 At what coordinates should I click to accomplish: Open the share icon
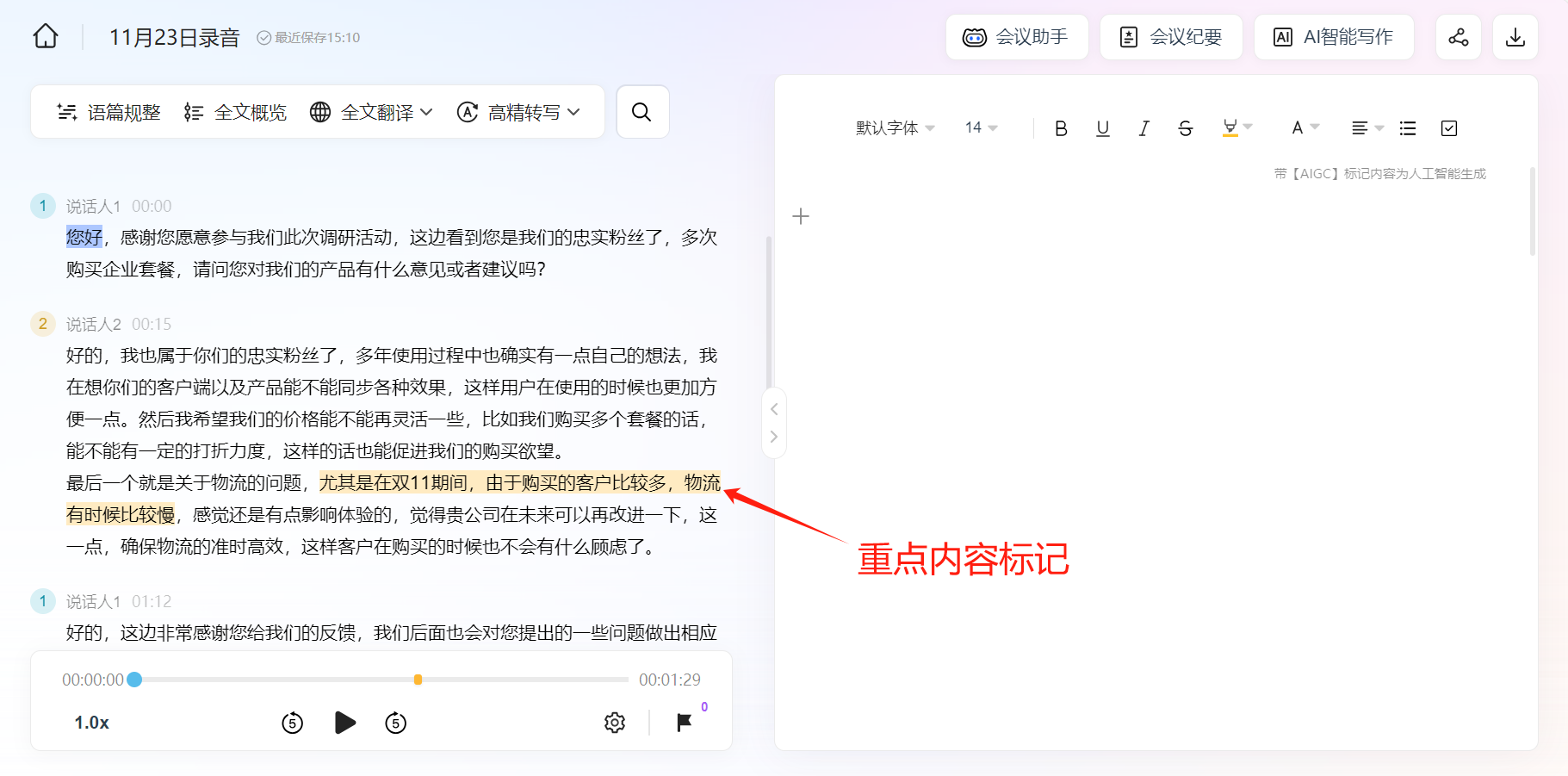[x=1458, y=37]
